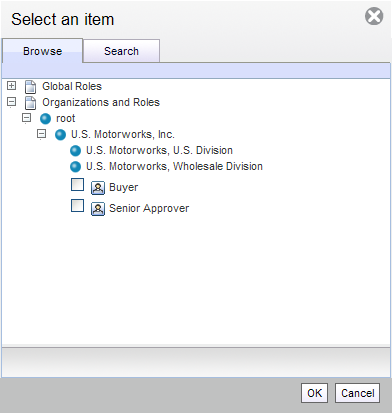Image resolution: width=392 pixels, height=413 pixels.
Task: Collapse the Organizations and Roles node
Action: (x=11, y=102)
